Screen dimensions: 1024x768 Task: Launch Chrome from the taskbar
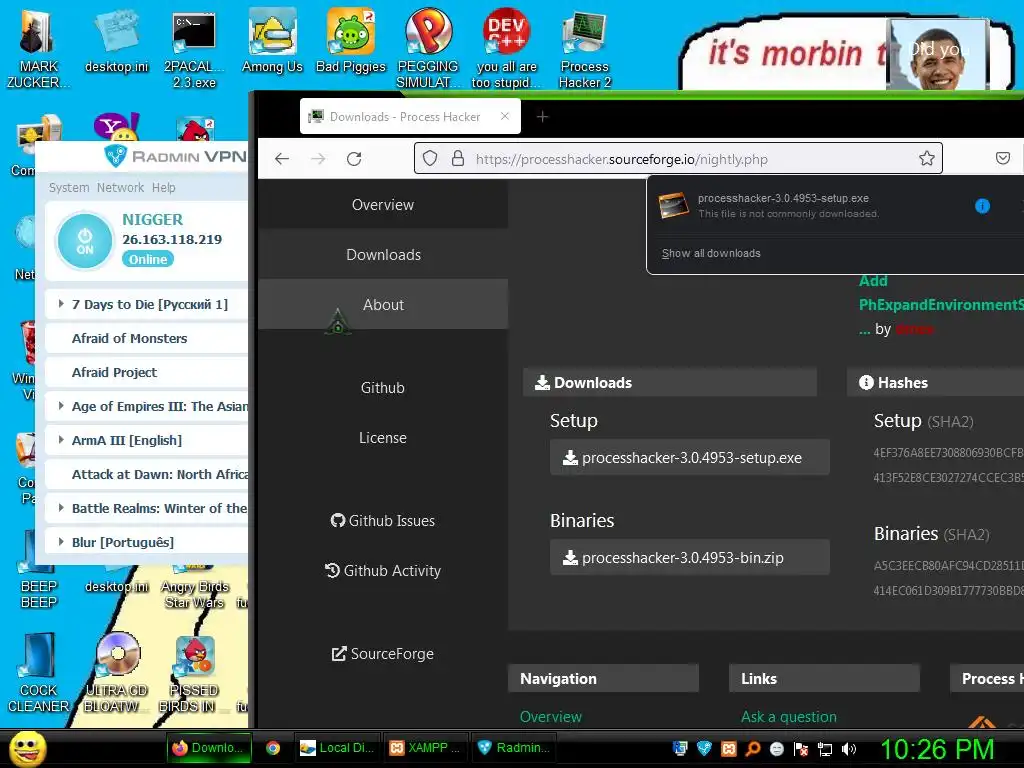tap(273, 748)
